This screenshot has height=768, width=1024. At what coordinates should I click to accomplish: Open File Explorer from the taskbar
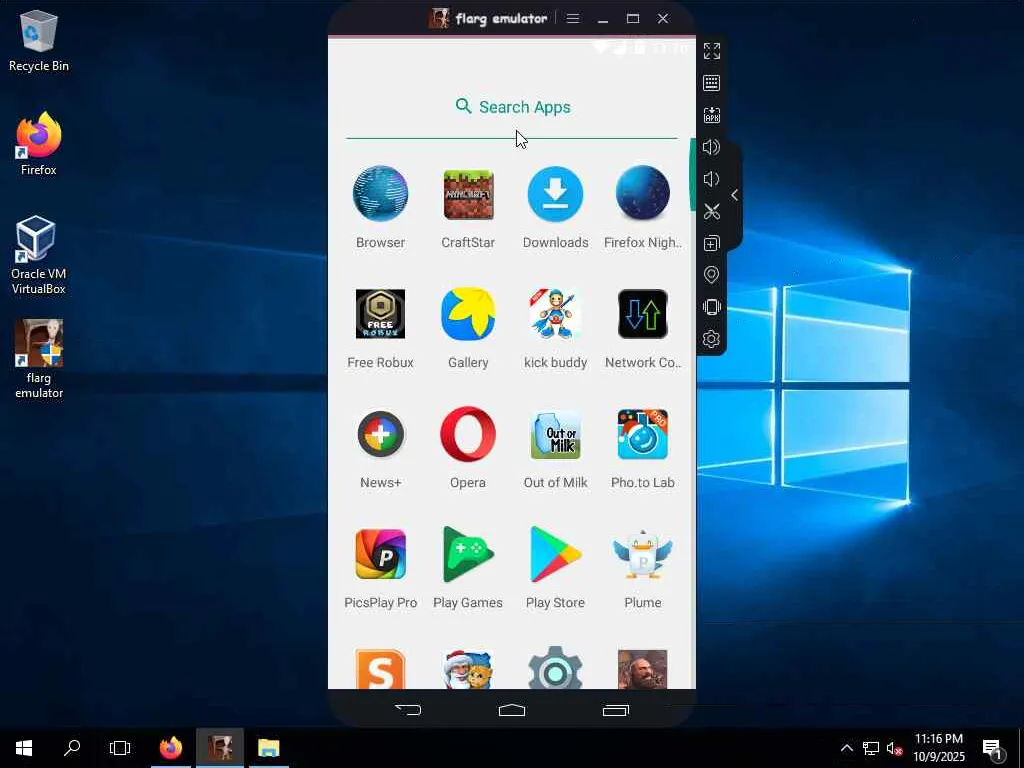pyautogui.click(x=268, y=748)
